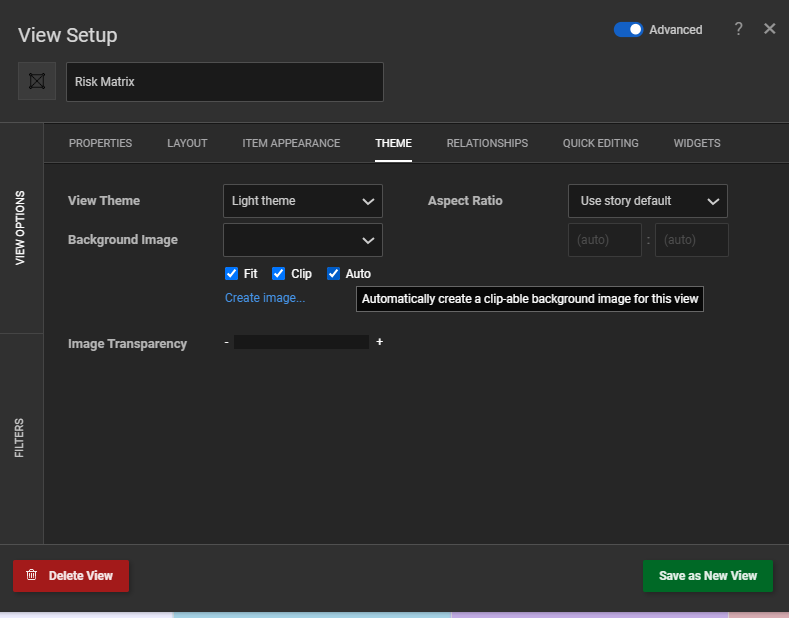Click the Background Image label

click(x=123, y=240)
